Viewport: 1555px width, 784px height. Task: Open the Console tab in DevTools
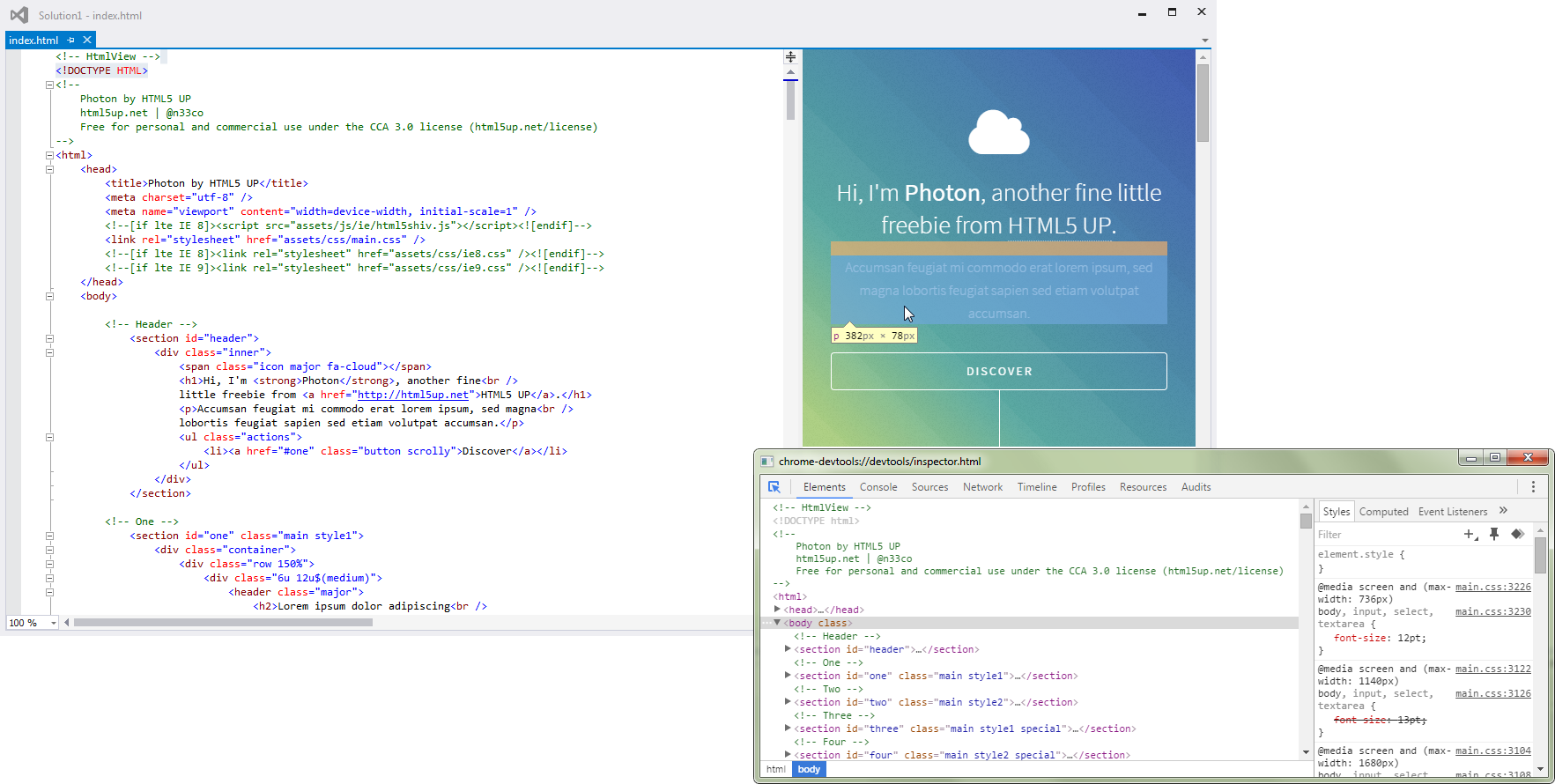pyautogui.click(x=878, y=487)
